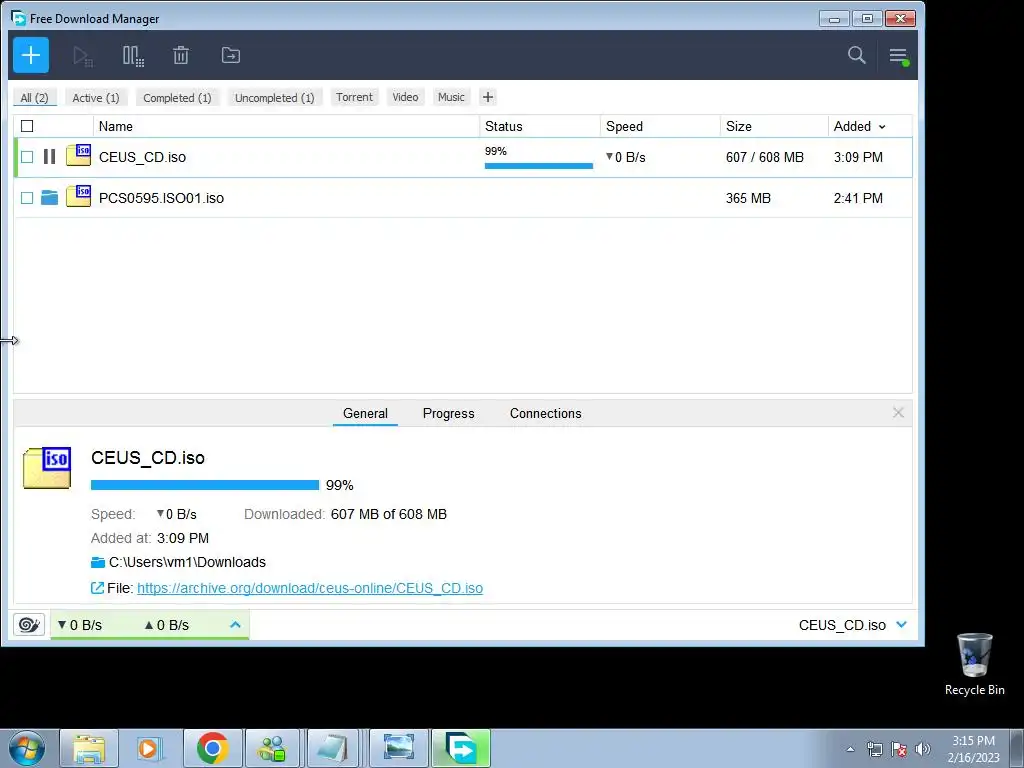Open File Explorer from taskbar
This screenshot has height=768, width=1024.
89,748
